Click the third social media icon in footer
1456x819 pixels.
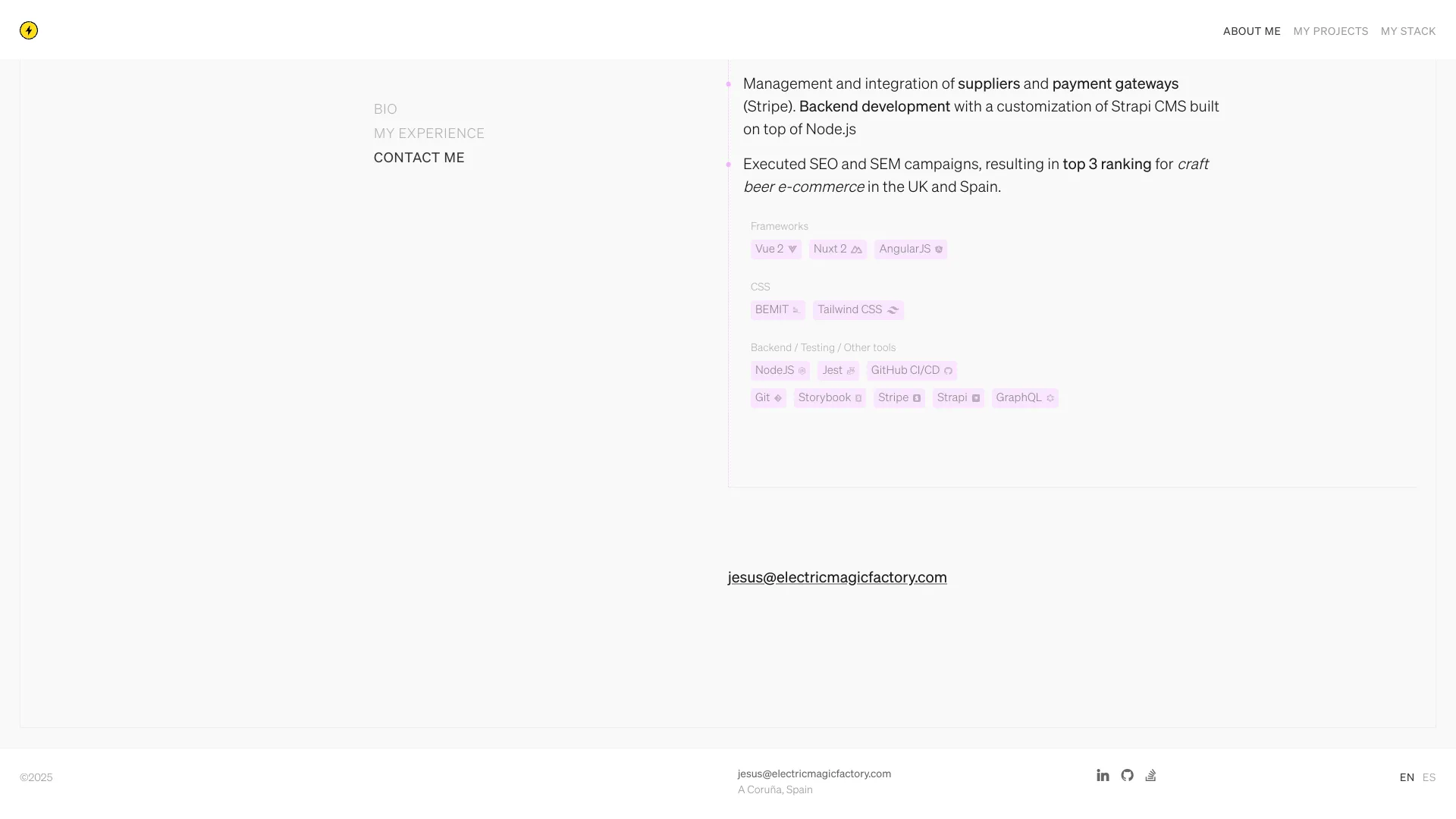pyautogui.click(x=1151, y=775)
